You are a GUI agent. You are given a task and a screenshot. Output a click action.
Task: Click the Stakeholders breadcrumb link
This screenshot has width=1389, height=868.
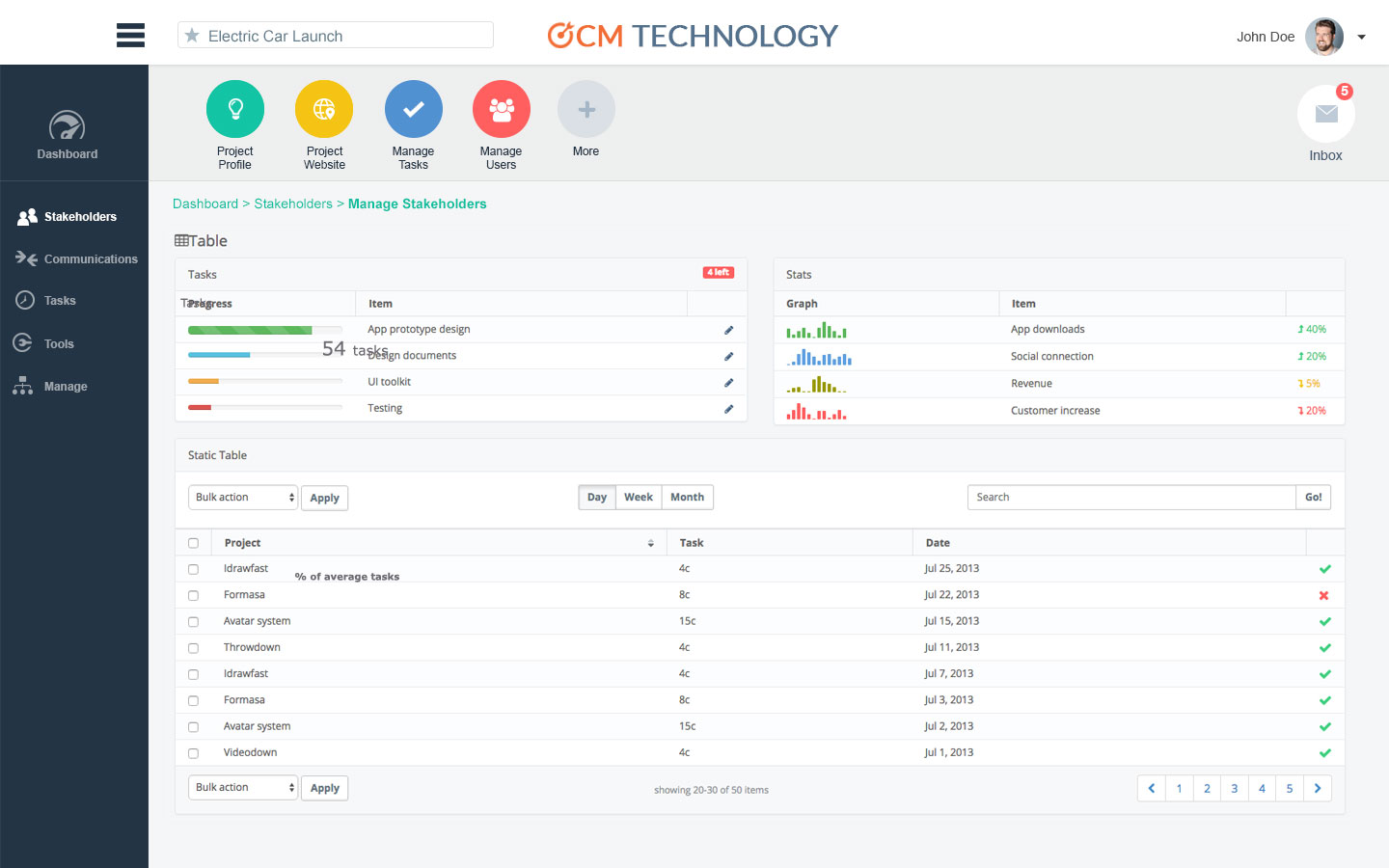292,204
